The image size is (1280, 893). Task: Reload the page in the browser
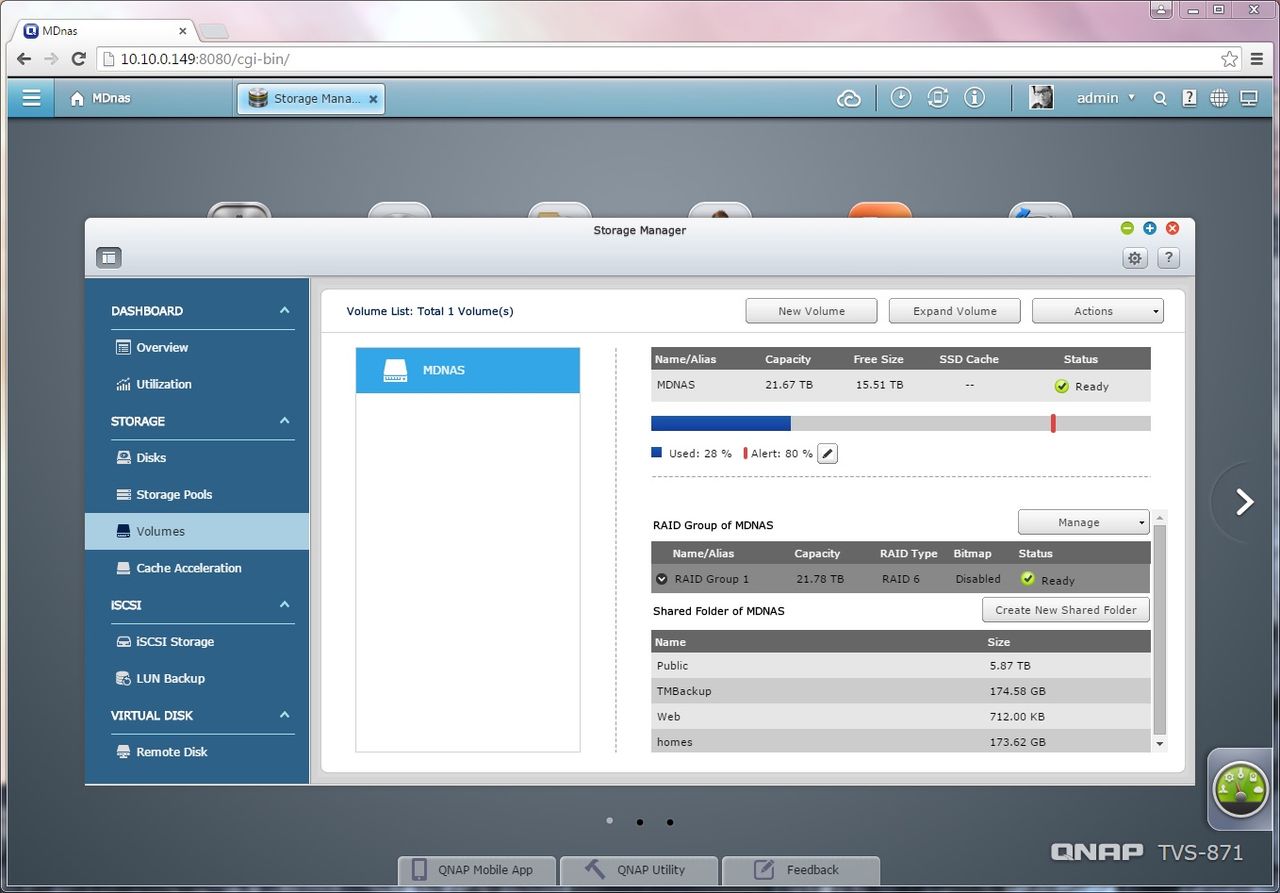pos(79,59)
